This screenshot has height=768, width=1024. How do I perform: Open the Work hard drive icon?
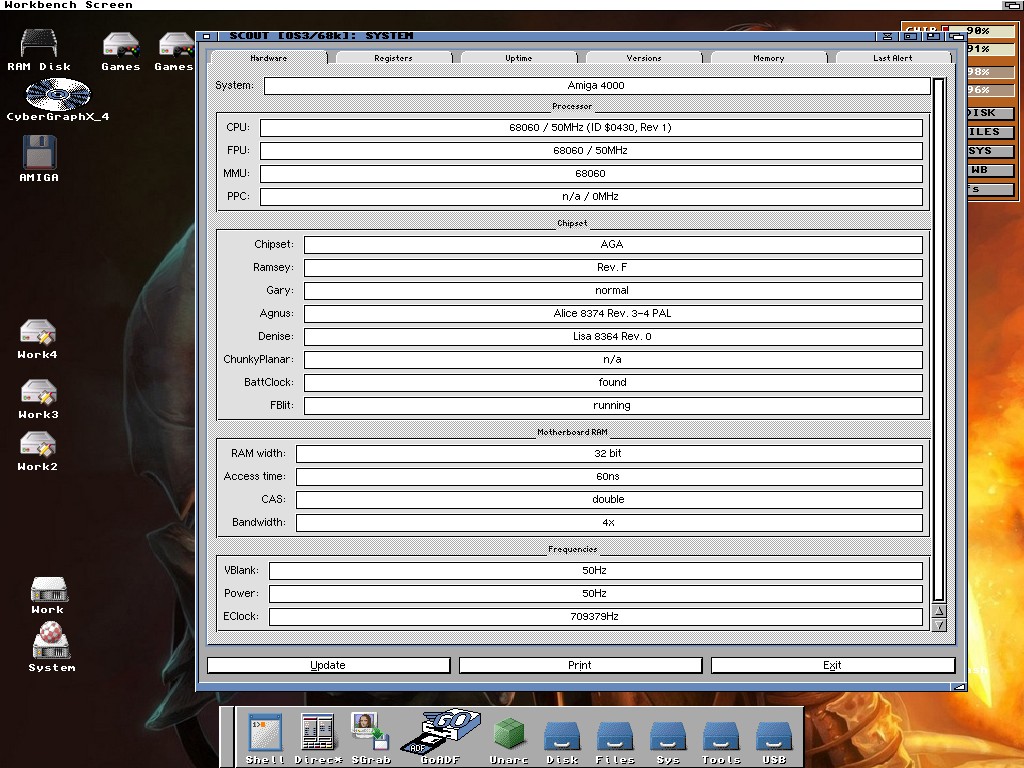(x=48, y=595)
